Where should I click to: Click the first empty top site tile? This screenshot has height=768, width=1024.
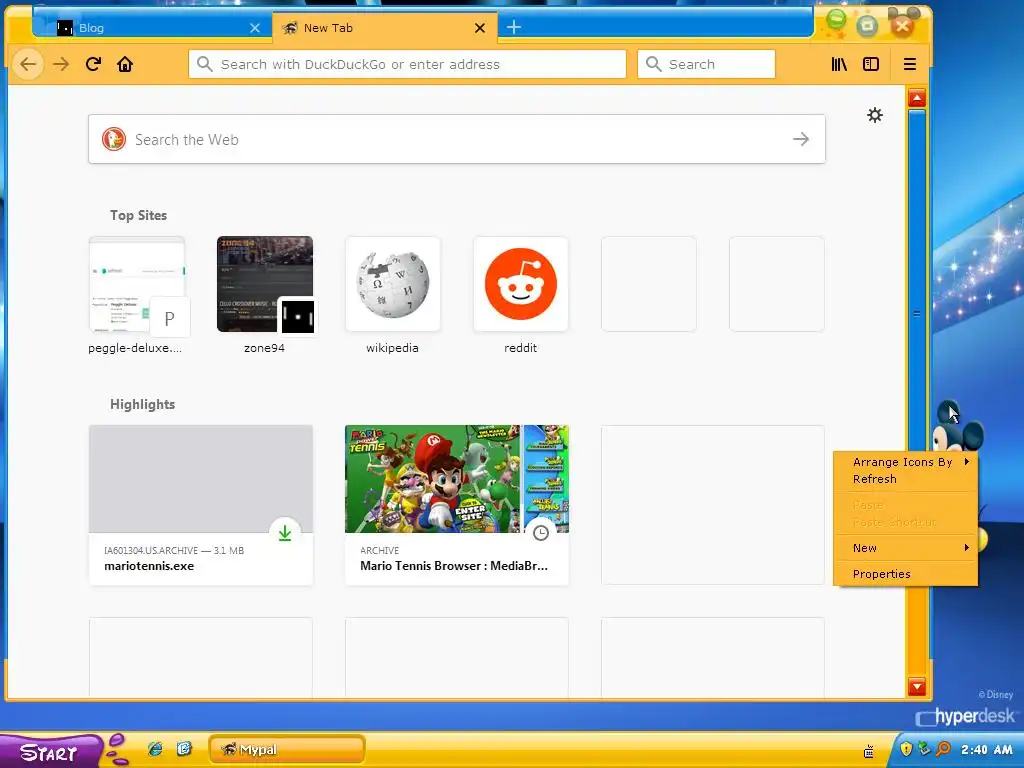648,284
